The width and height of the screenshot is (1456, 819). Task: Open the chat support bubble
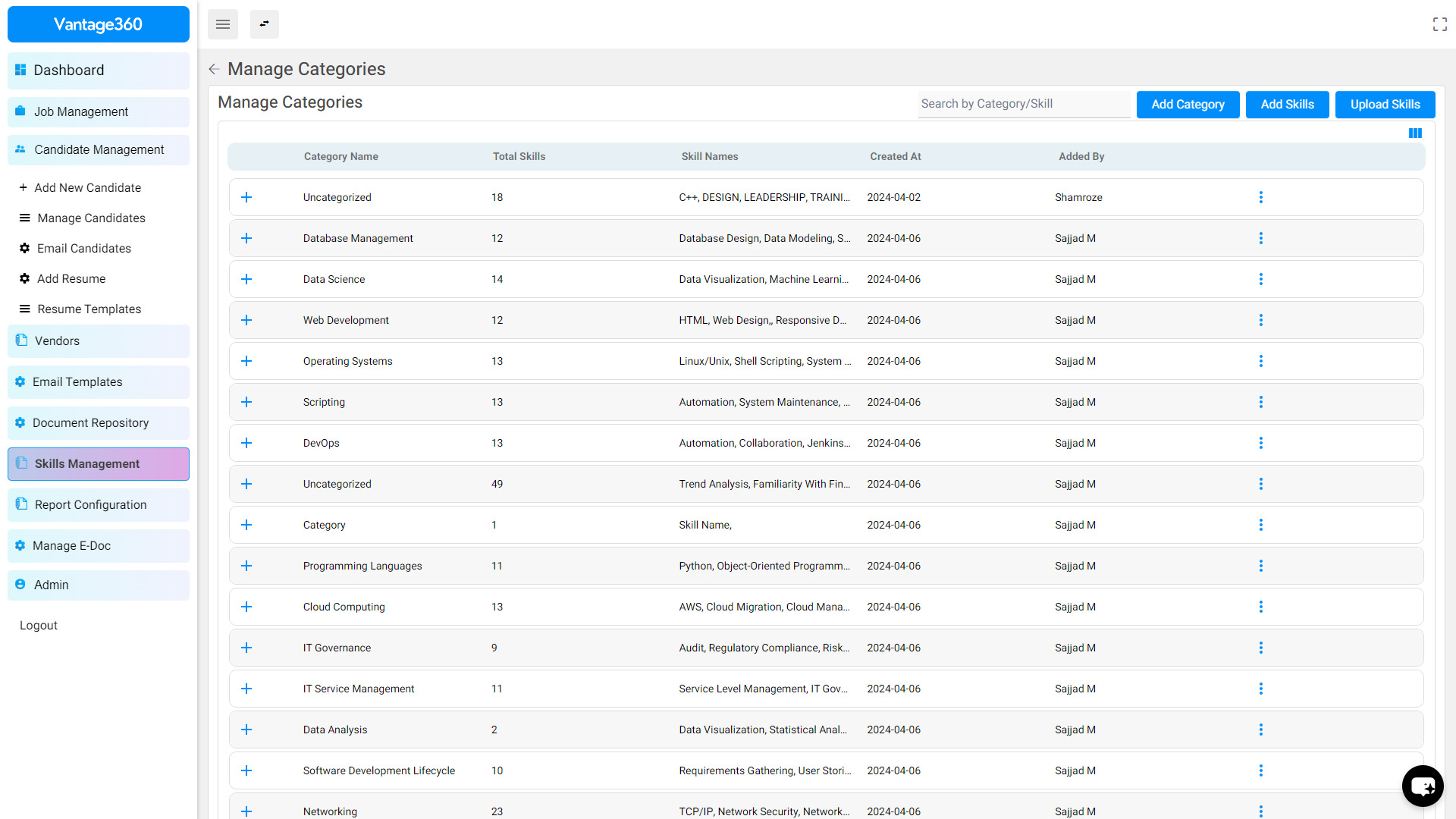[1422, 786]
